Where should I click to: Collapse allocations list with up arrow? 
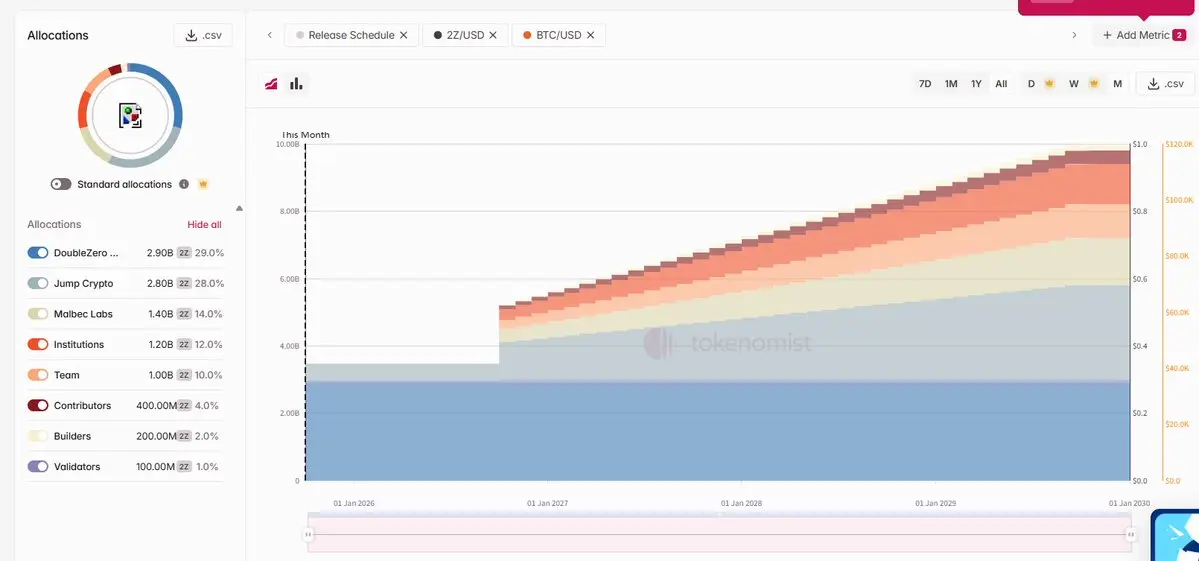pos(239,208)
